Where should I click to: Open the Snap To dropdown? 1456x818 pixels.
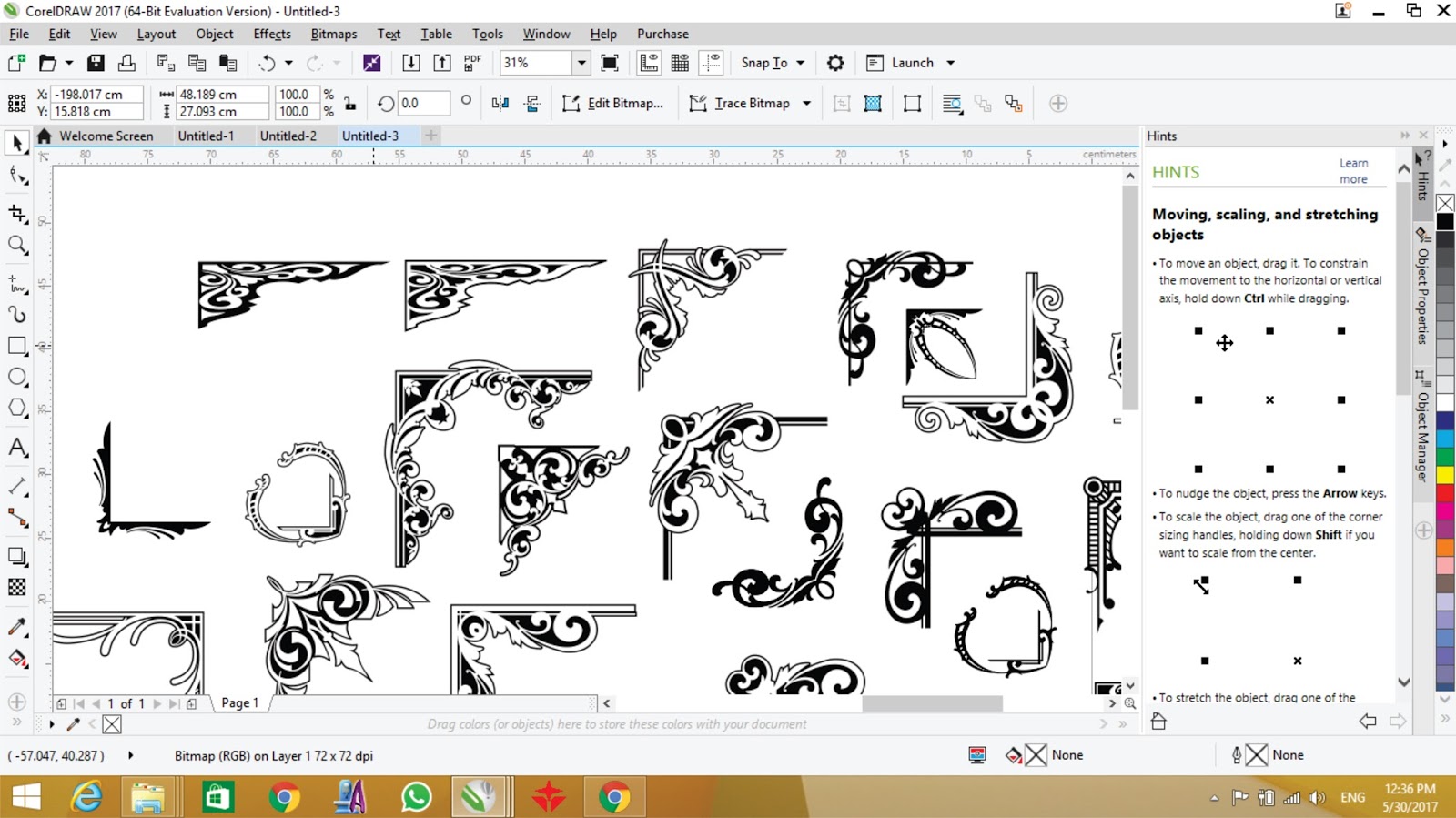point(773,63)
